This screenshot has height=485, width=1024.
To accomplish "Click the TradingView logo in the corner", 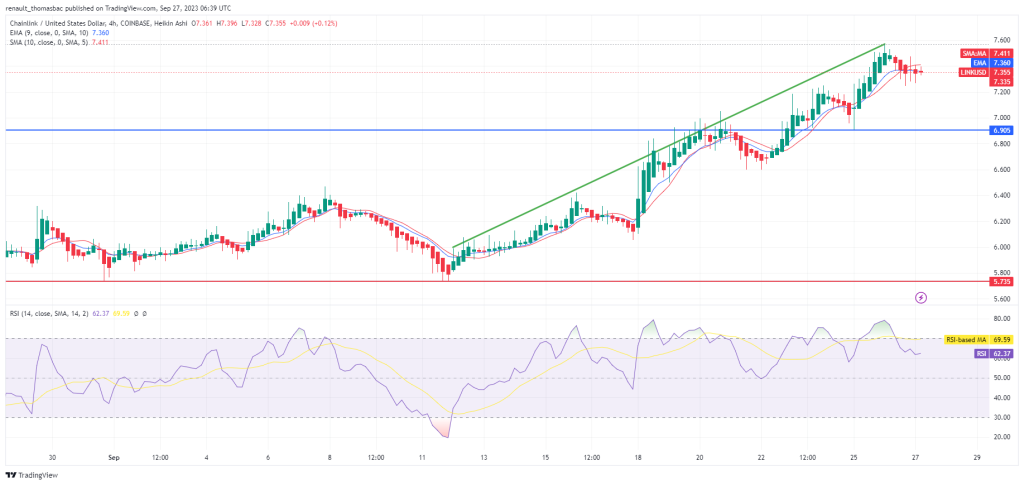I will pos(30,475).
